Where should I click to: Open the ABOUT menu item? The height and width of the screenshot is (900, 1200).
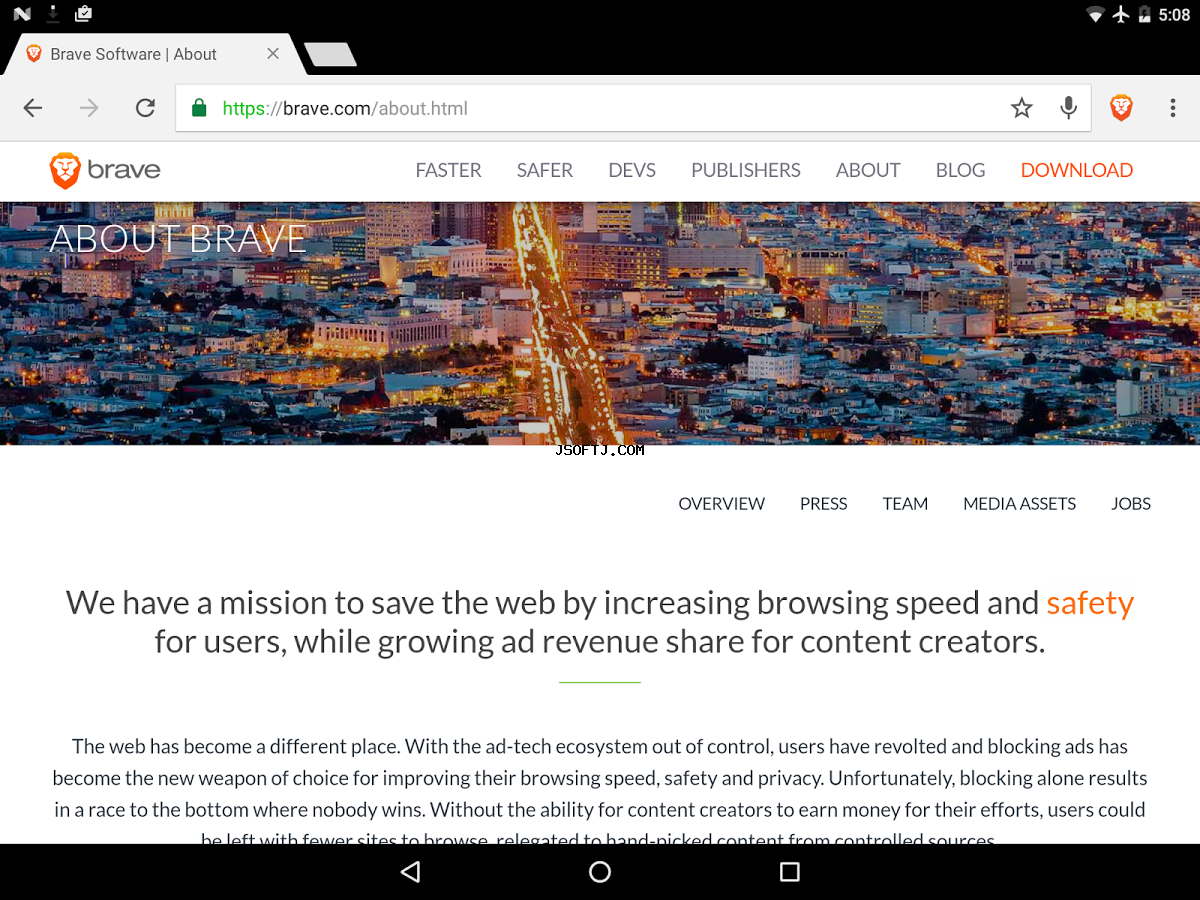pyautogui.click(x=868, y=170)
